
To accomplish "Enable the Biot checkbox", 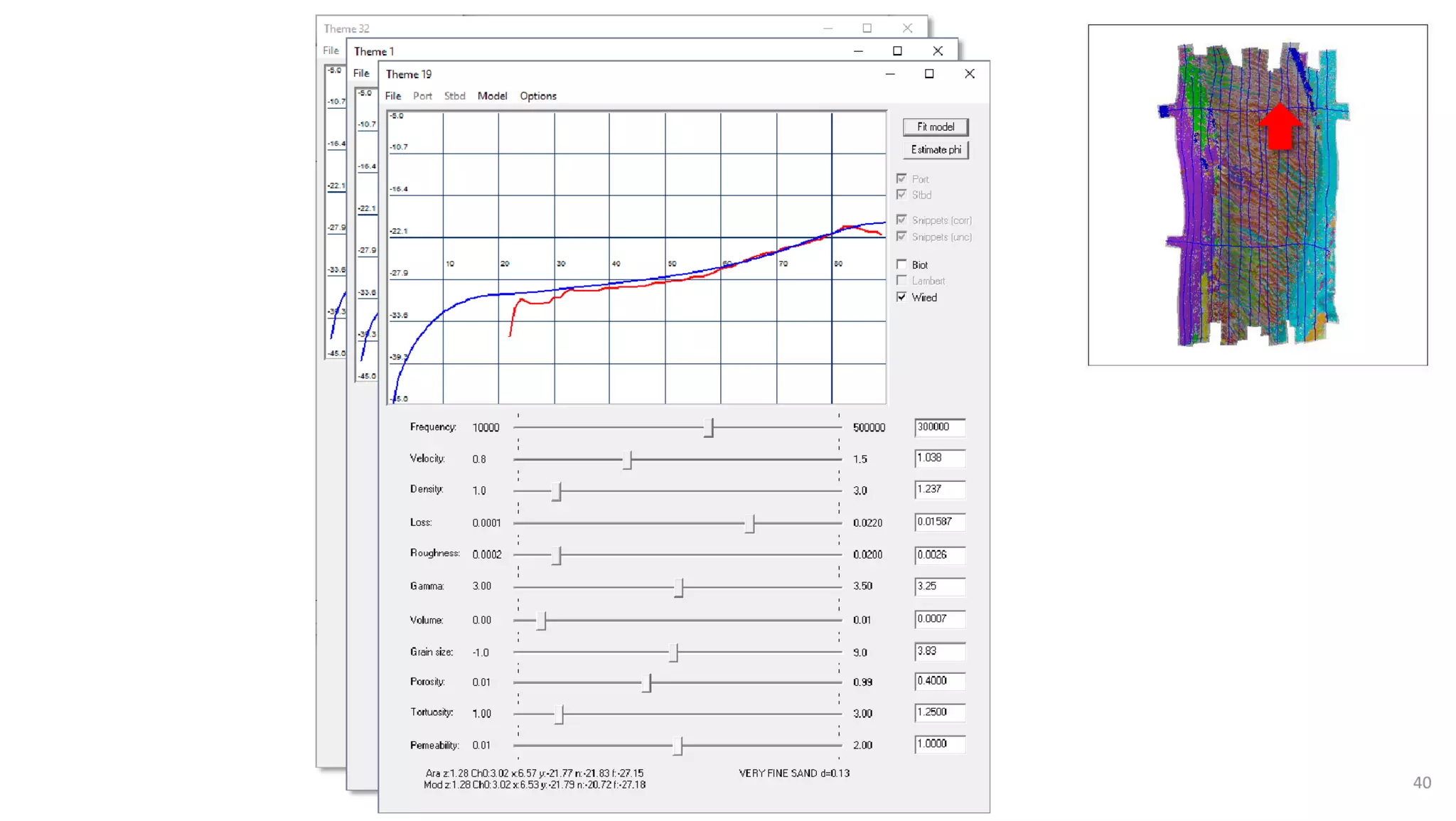I will pos(901,264).
